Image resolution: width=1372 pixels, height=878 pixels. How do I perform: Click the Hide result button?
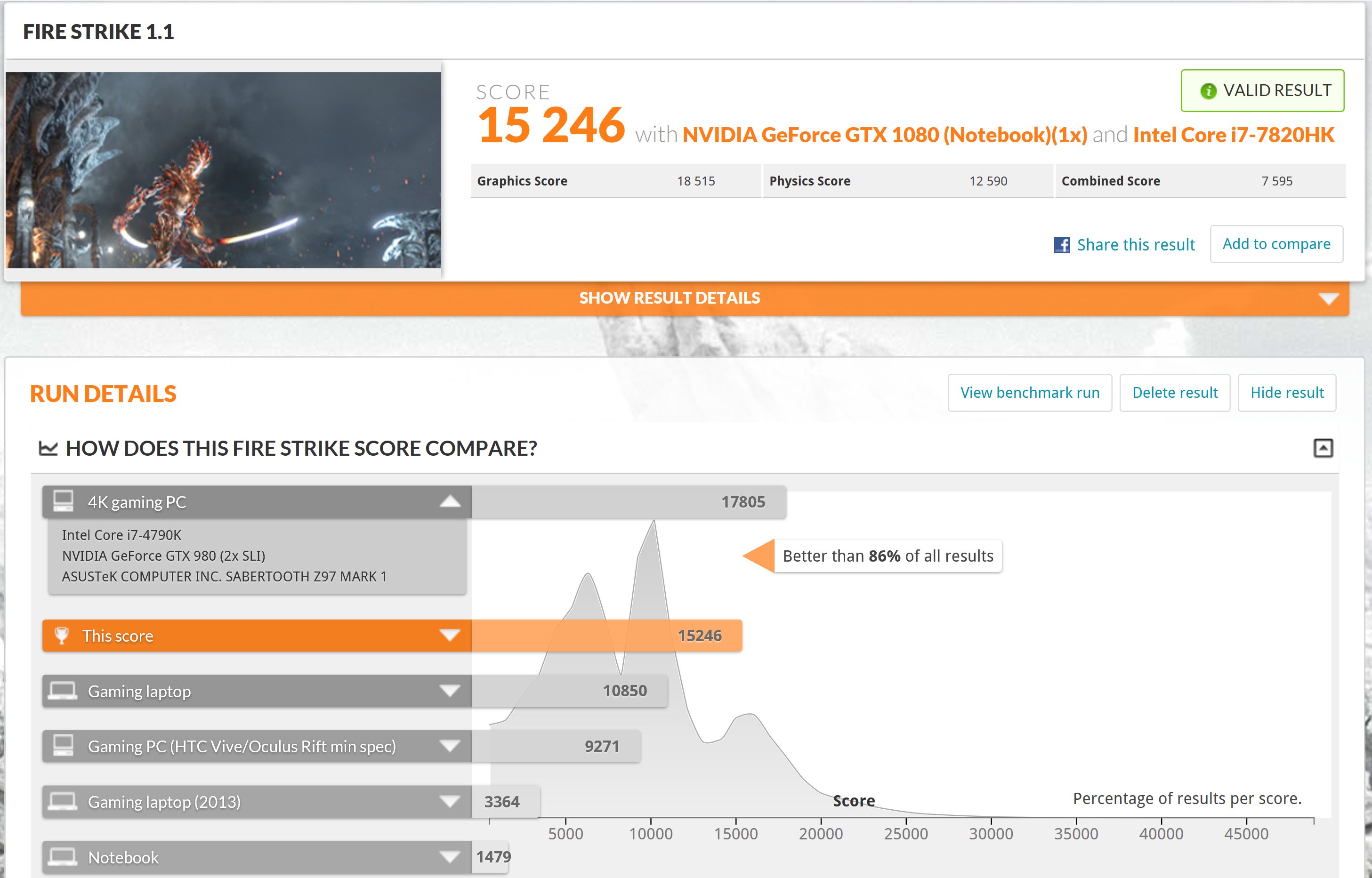click(1287, 393)
